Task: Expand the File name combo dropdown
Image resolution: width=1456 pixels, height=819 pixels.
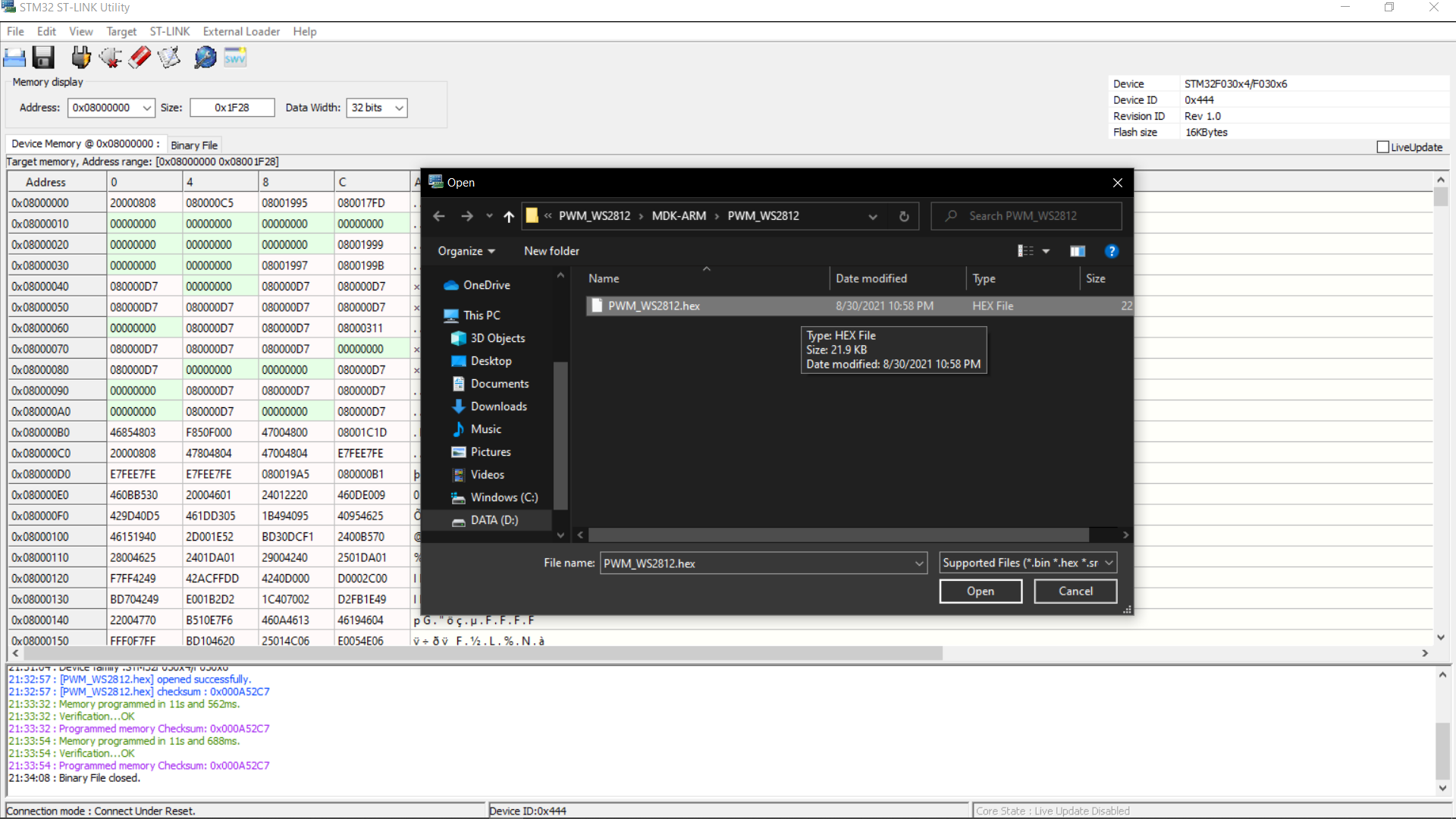Action: pos(919,563)
